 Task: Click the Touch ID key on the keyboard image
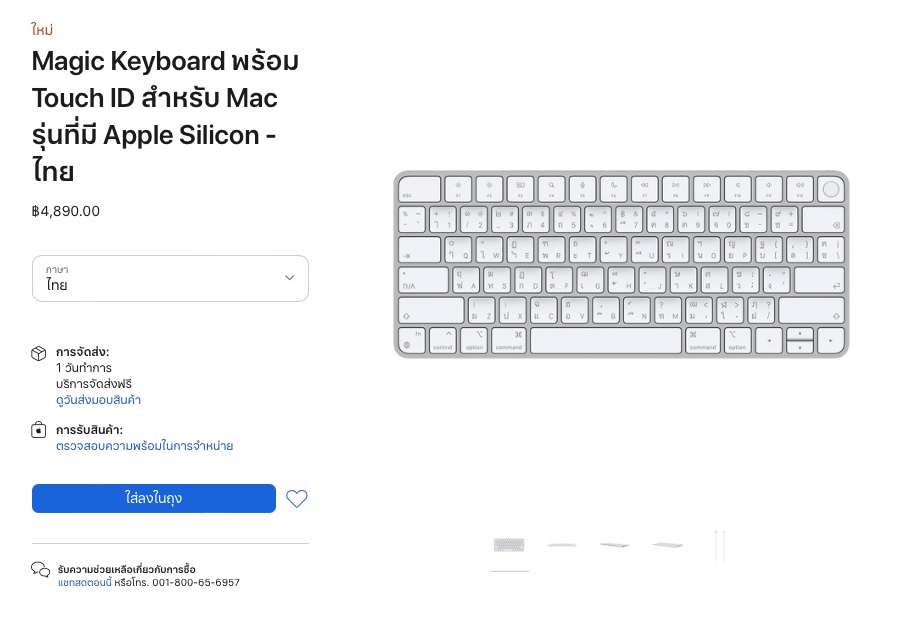click(x=830, y=188)
